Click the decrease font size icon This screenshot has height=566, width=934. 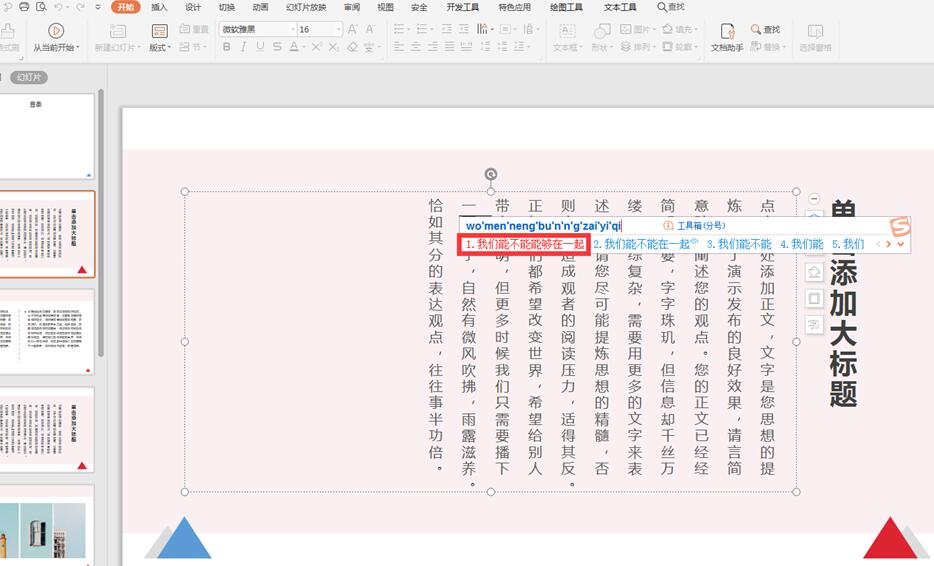pyautogui.click(x=371, y=29)
